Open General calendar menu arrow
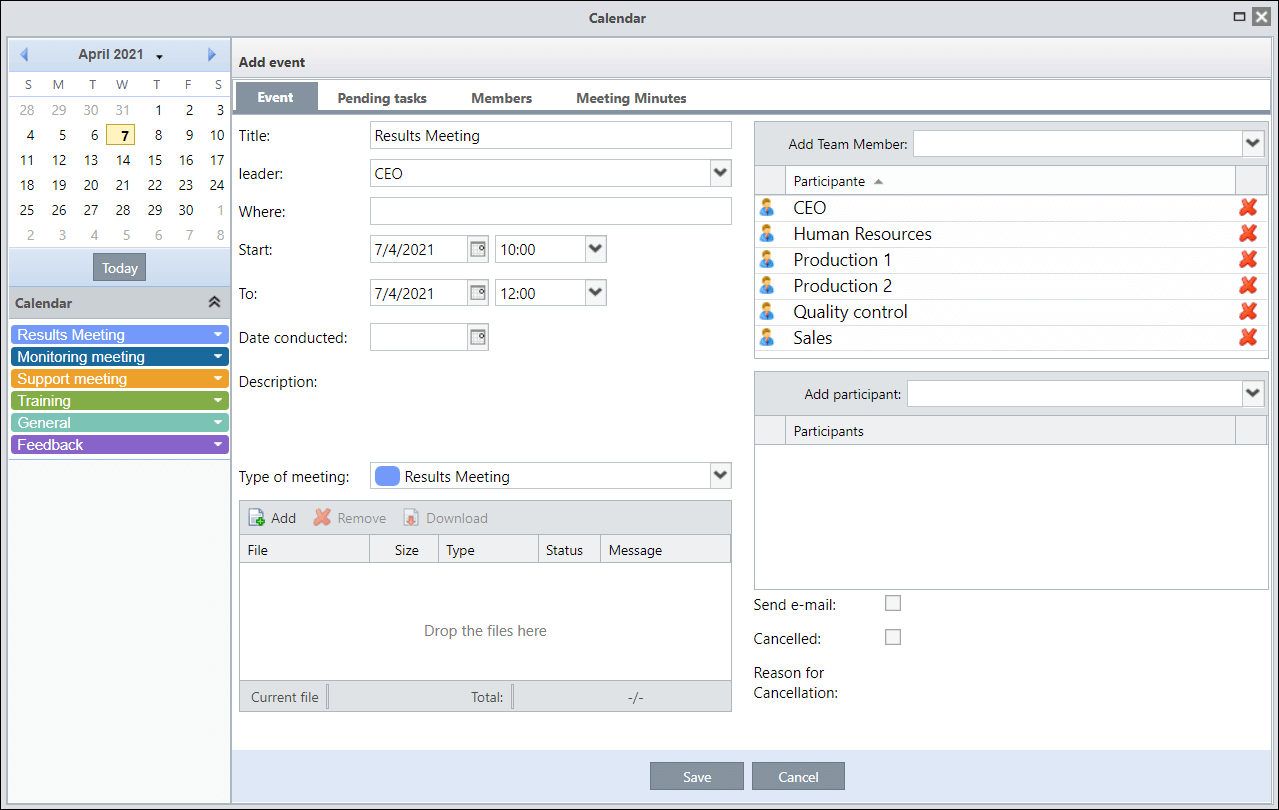Viewport: 1279px width, 810px height. 218,423
